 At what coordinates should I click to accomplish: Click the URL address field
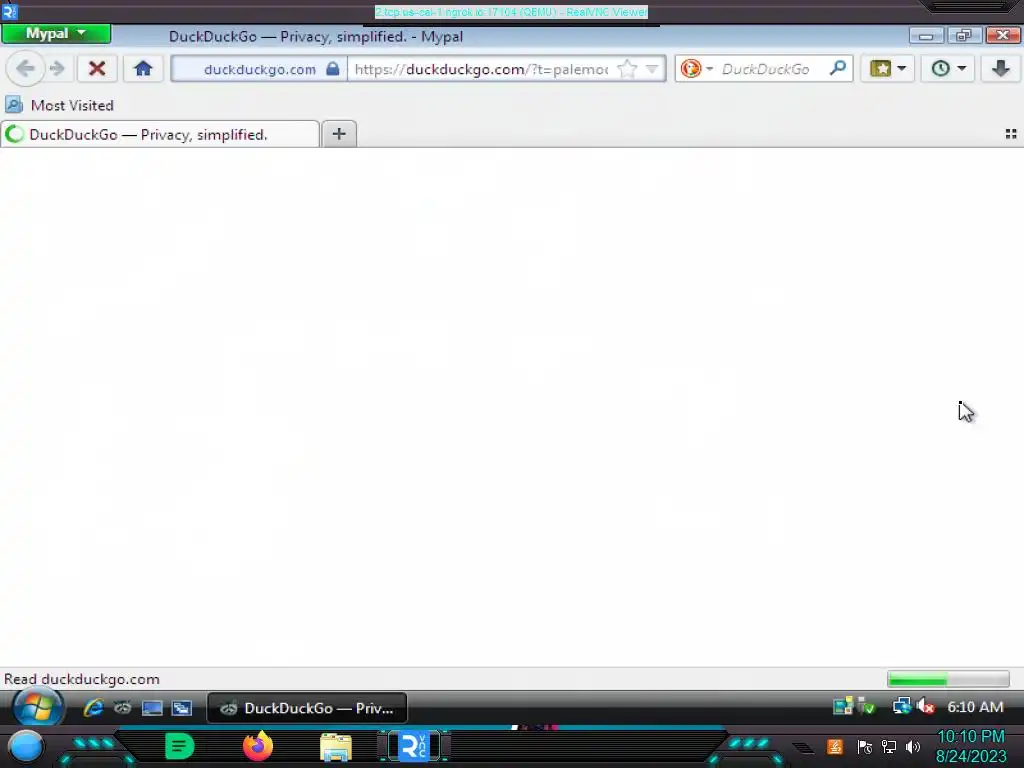point(481,69)
